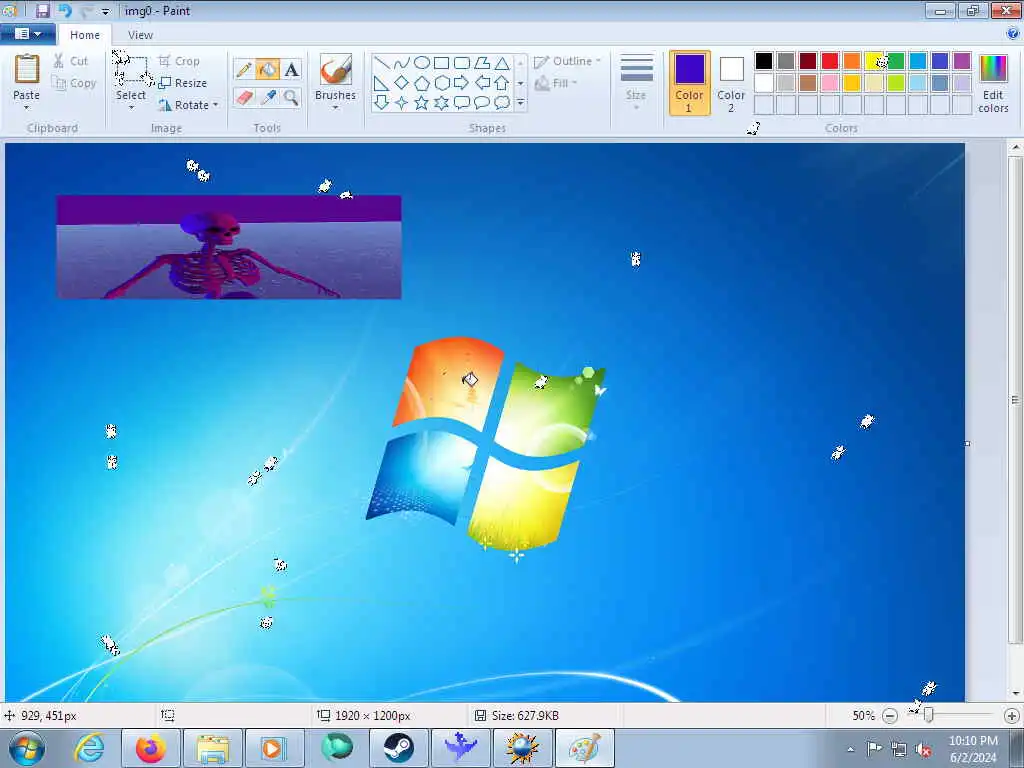1024x768 pixels.
Task: Choose the Hexagon shape
Action: pos(442,83)
